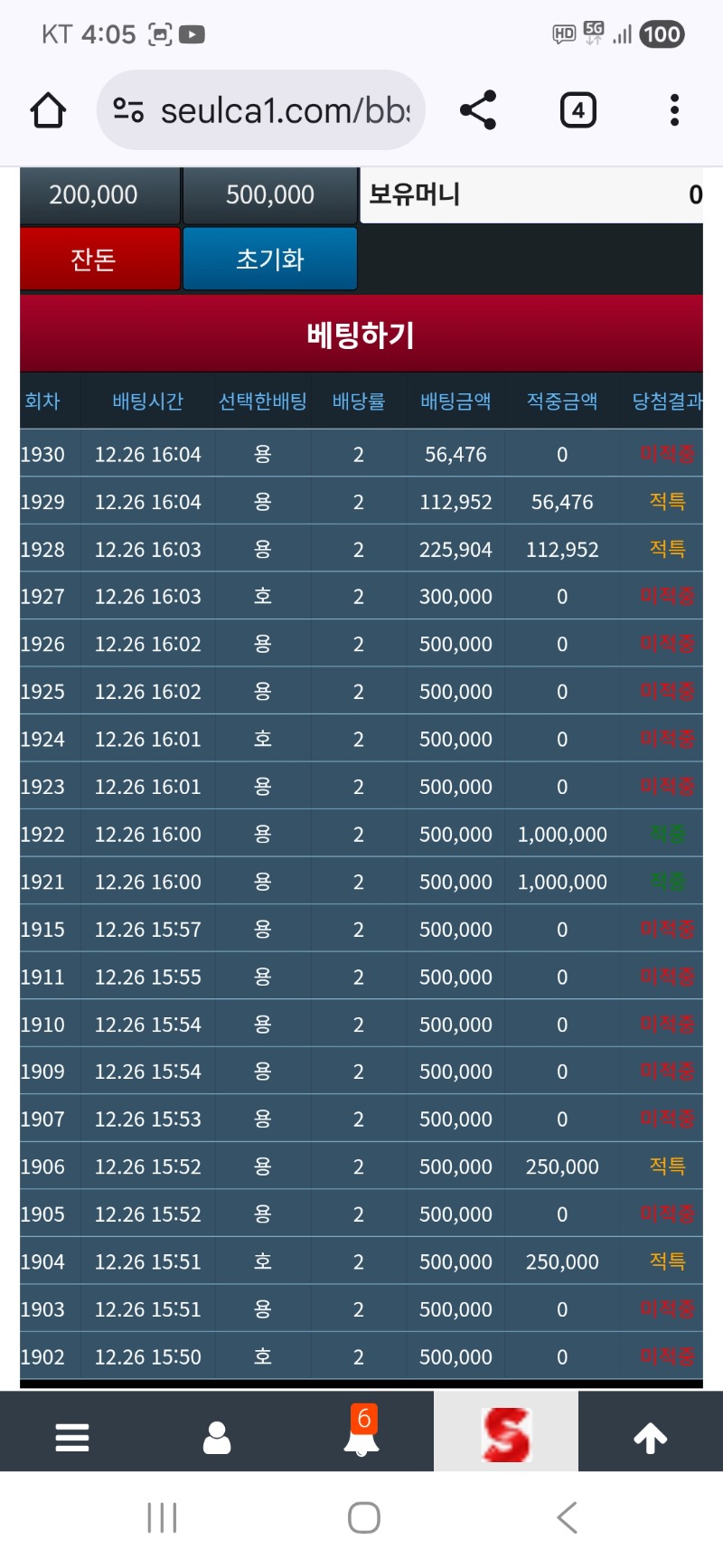The height and width of the screenshot is (1568, 723).
Task: Open notifications bell with 6 badge
Action: (x=361, y=1433)
